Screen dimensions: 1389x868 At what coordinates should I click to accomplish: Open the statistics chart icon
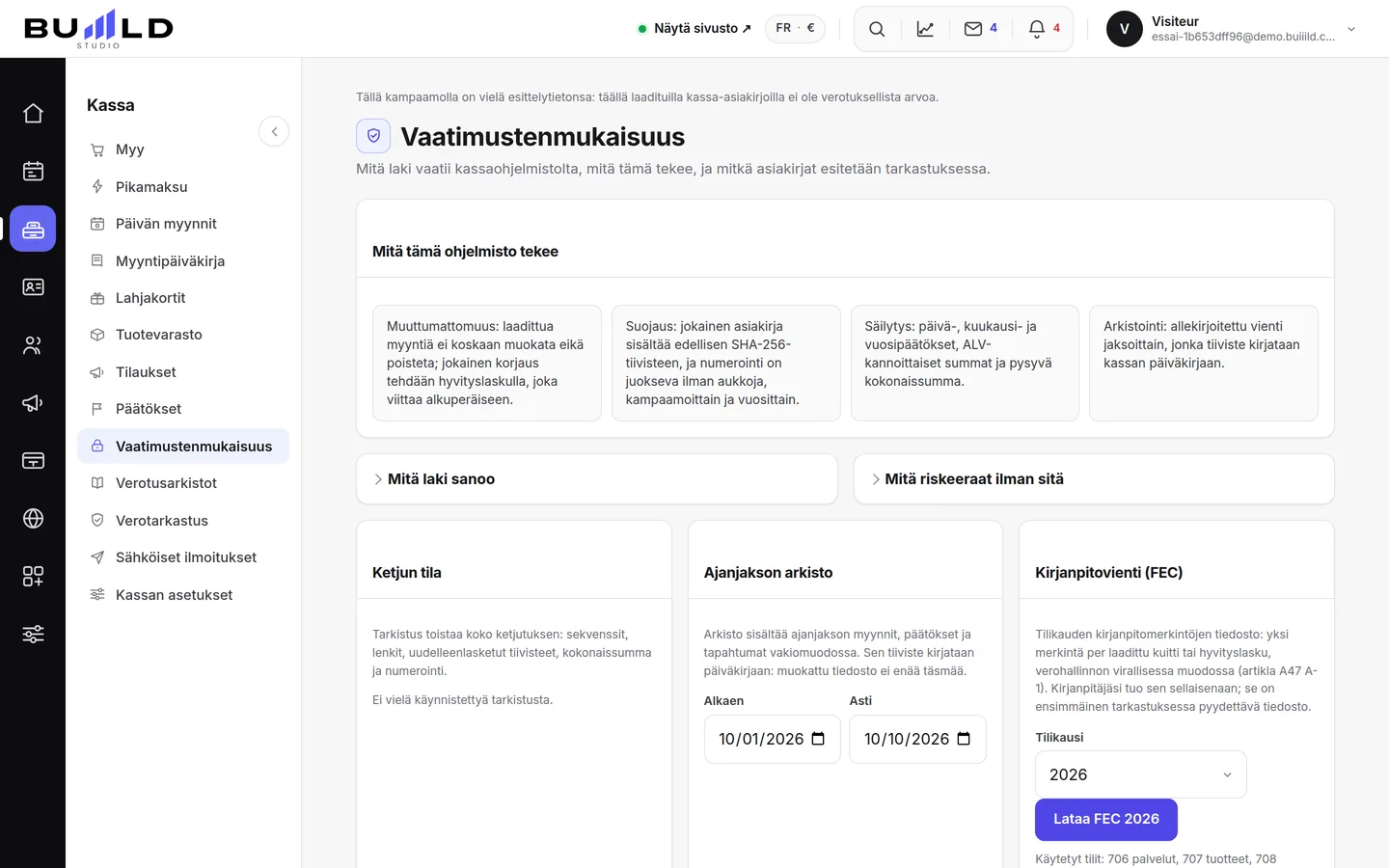[x=925, y=29]
